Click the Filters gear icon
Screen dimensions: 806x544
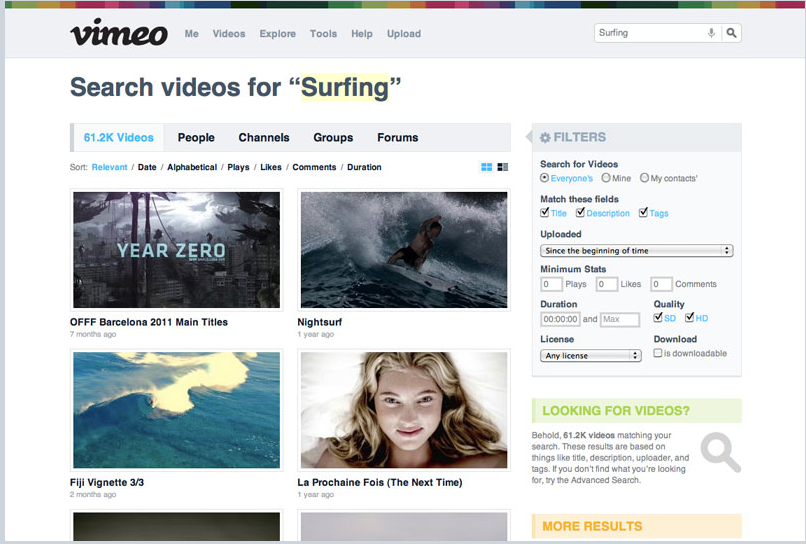pyautogui.click(x=545, y=138)
